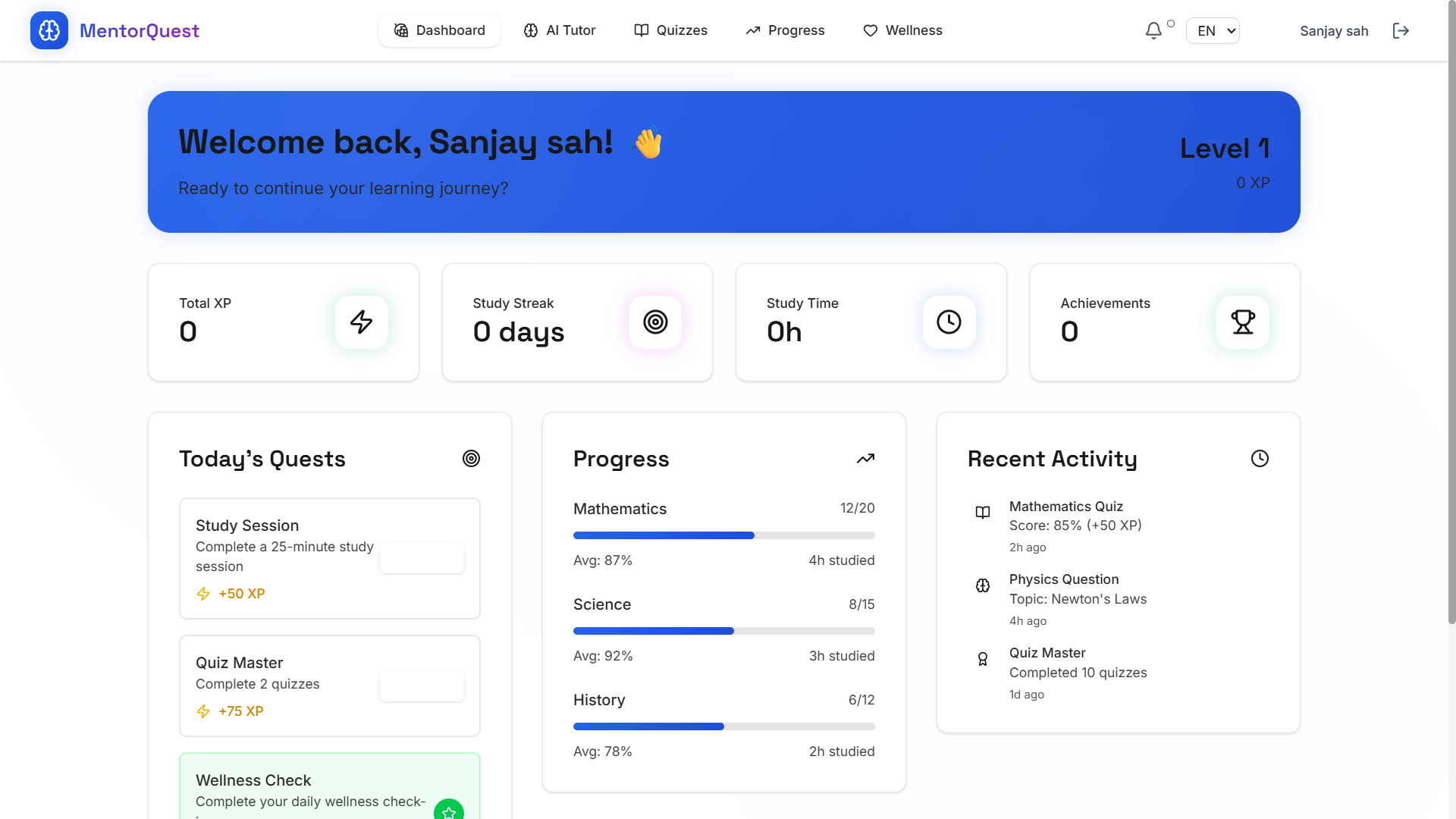
Task: Click the Total XP lightning bolt icon
Action: click(361, 322)
